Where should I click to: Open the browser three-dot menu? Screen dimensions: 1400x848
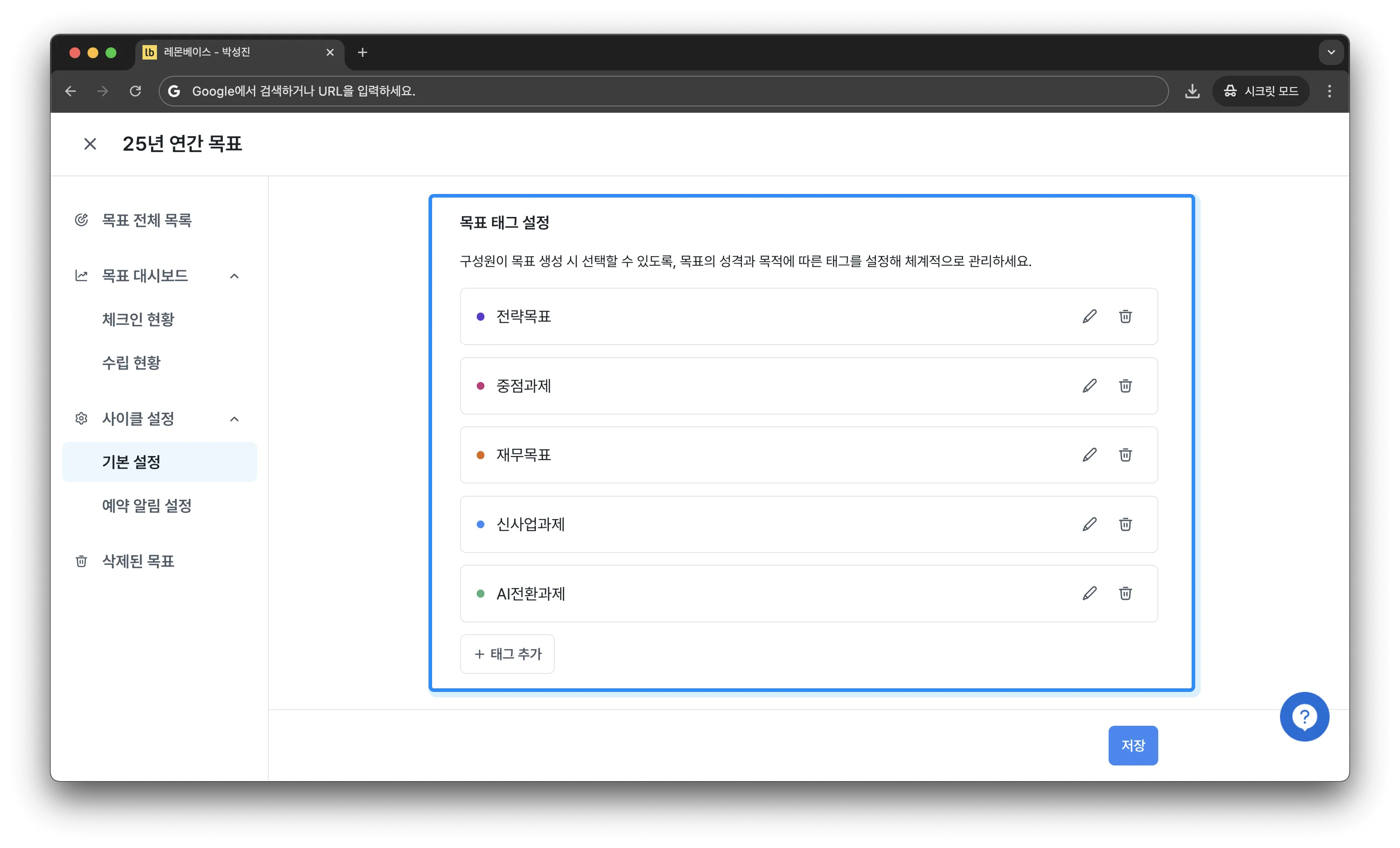(x=1329, y=91)
